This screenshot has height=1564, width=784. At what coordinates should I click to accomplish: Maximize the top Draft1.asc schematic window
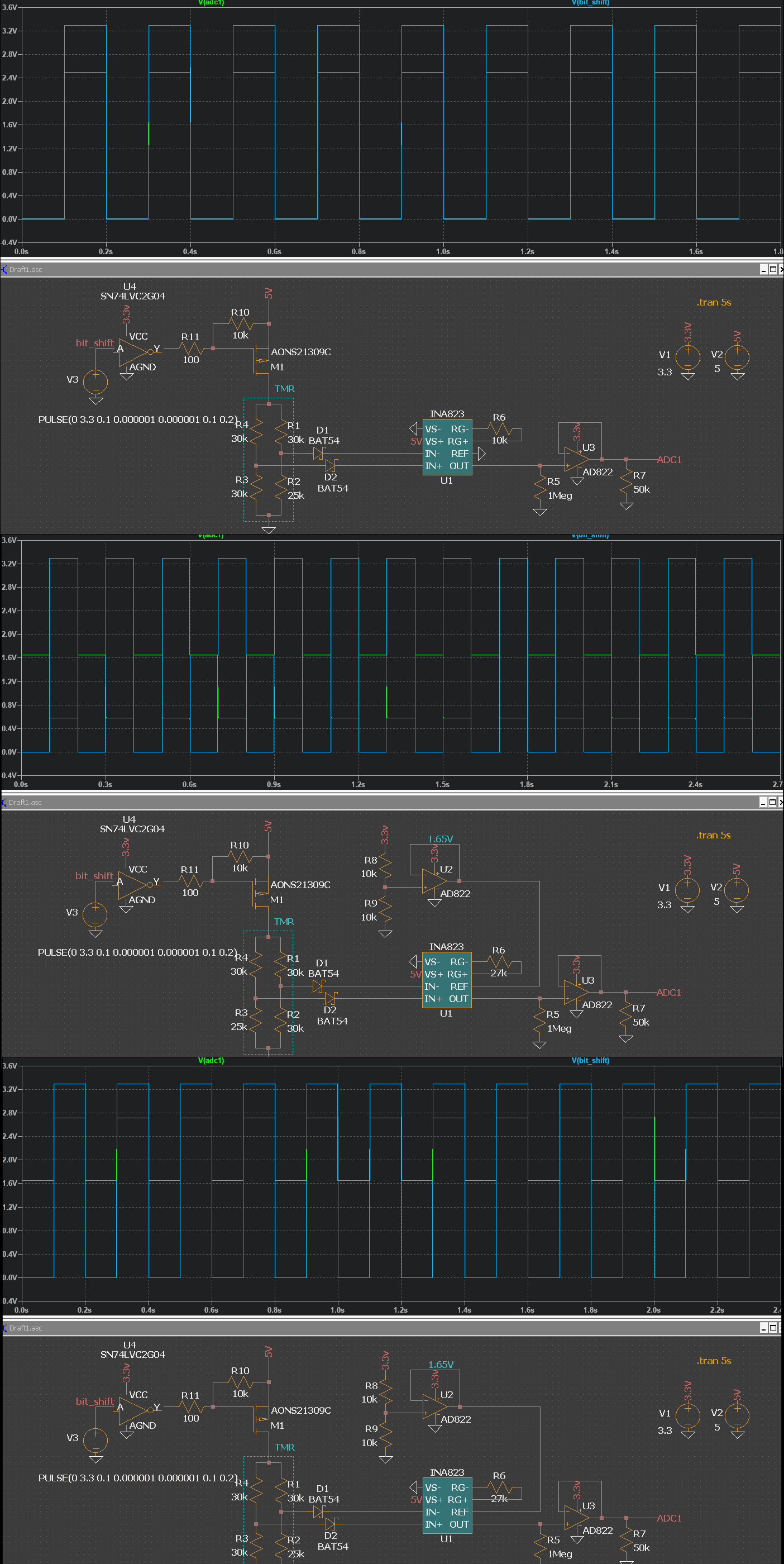click(x=773, y=270)
